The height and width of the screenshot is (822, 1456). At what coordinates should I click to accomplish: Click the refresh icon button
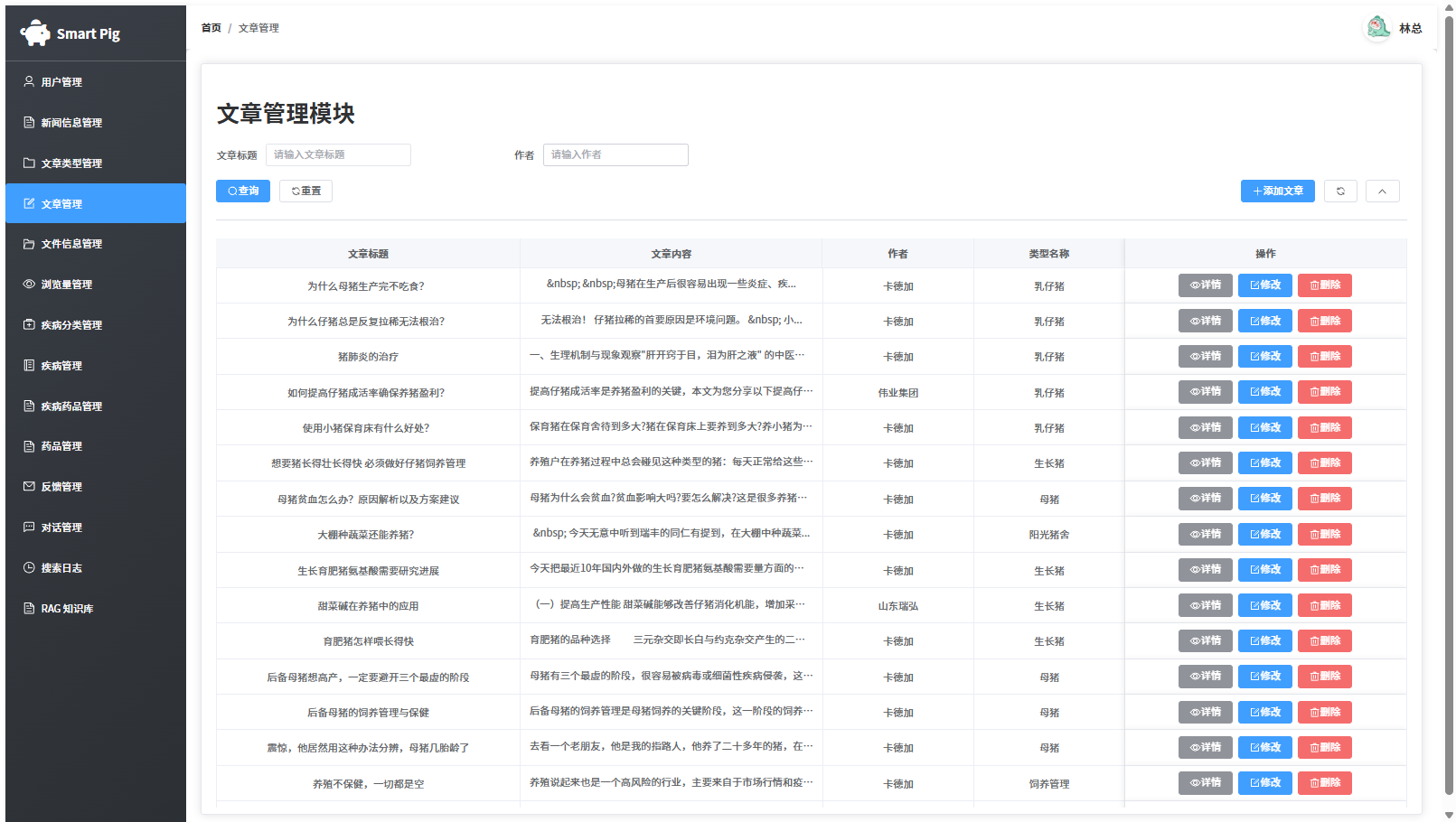click(1340, 191)
